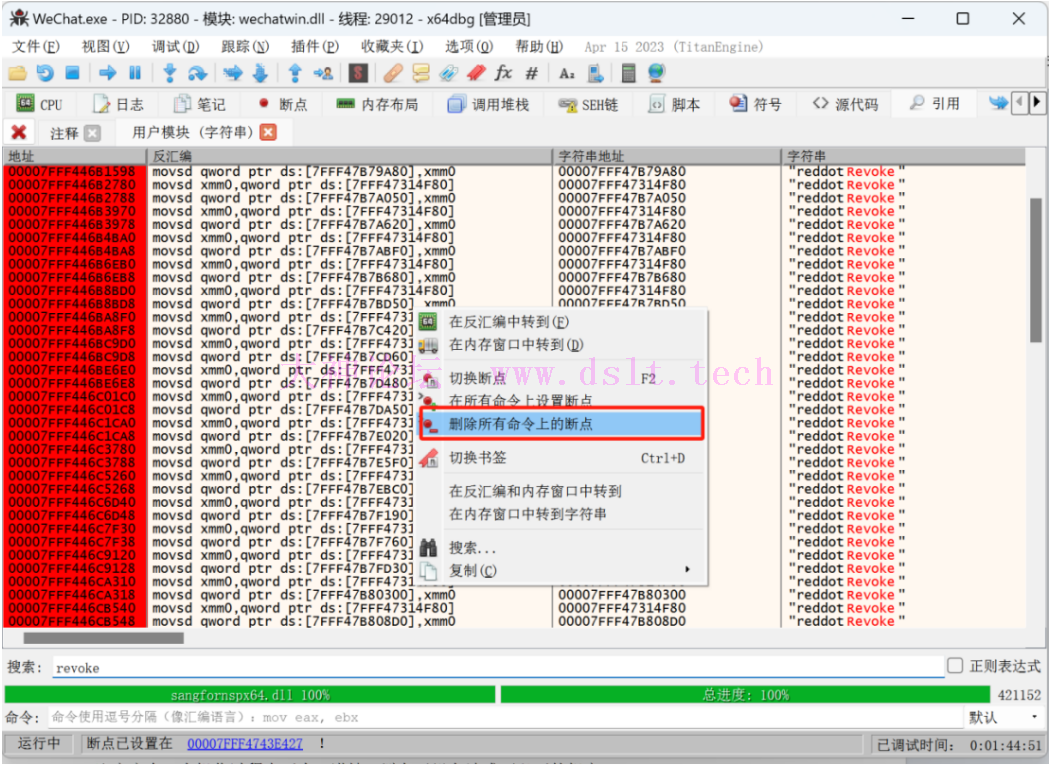The image size is (1052, 772).
Task: Switch to the 笔记 tab
Action: (199, 104)
